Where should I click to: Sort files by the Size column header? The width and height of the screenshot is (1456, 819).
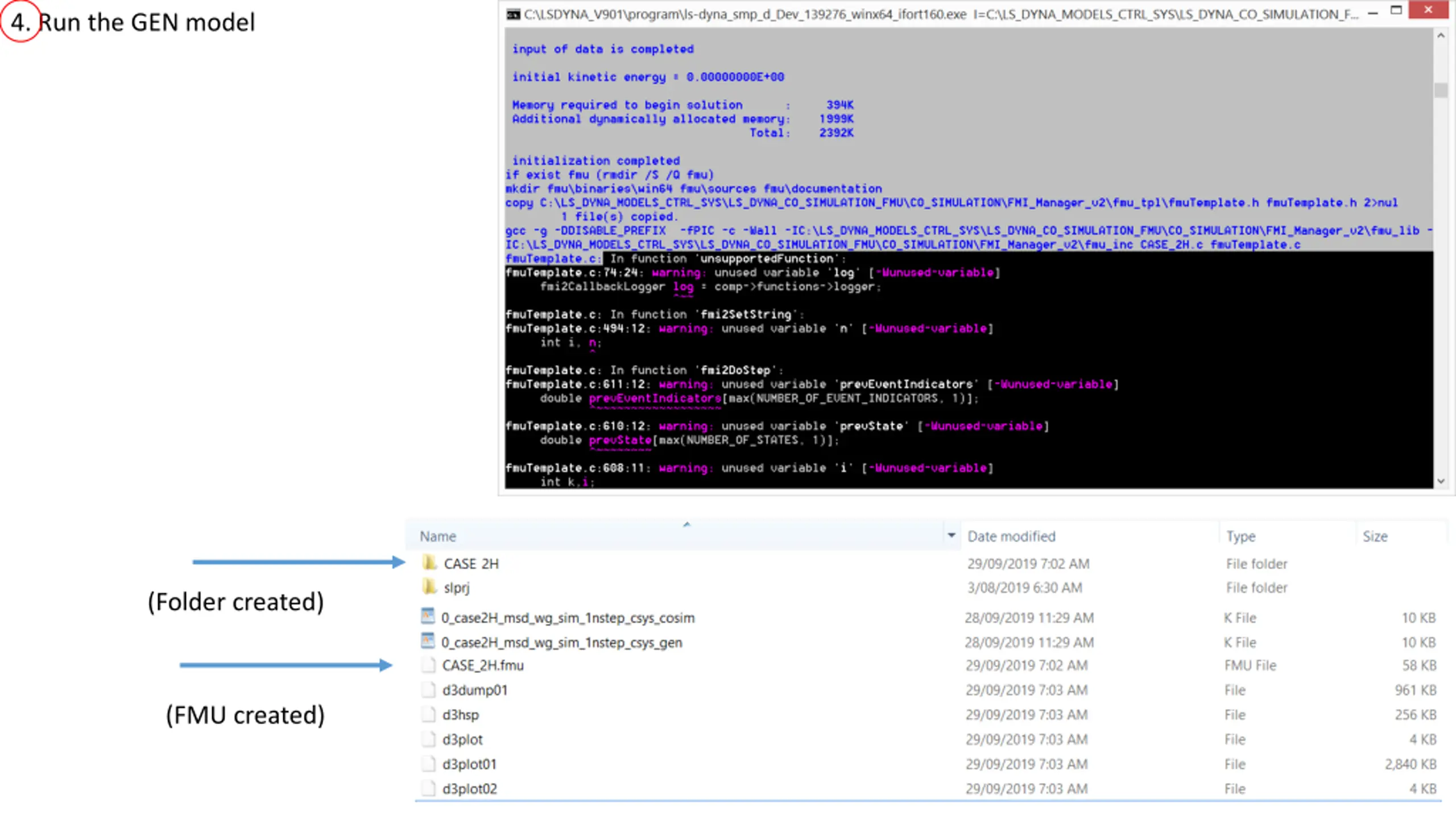tap(1375, 536)
